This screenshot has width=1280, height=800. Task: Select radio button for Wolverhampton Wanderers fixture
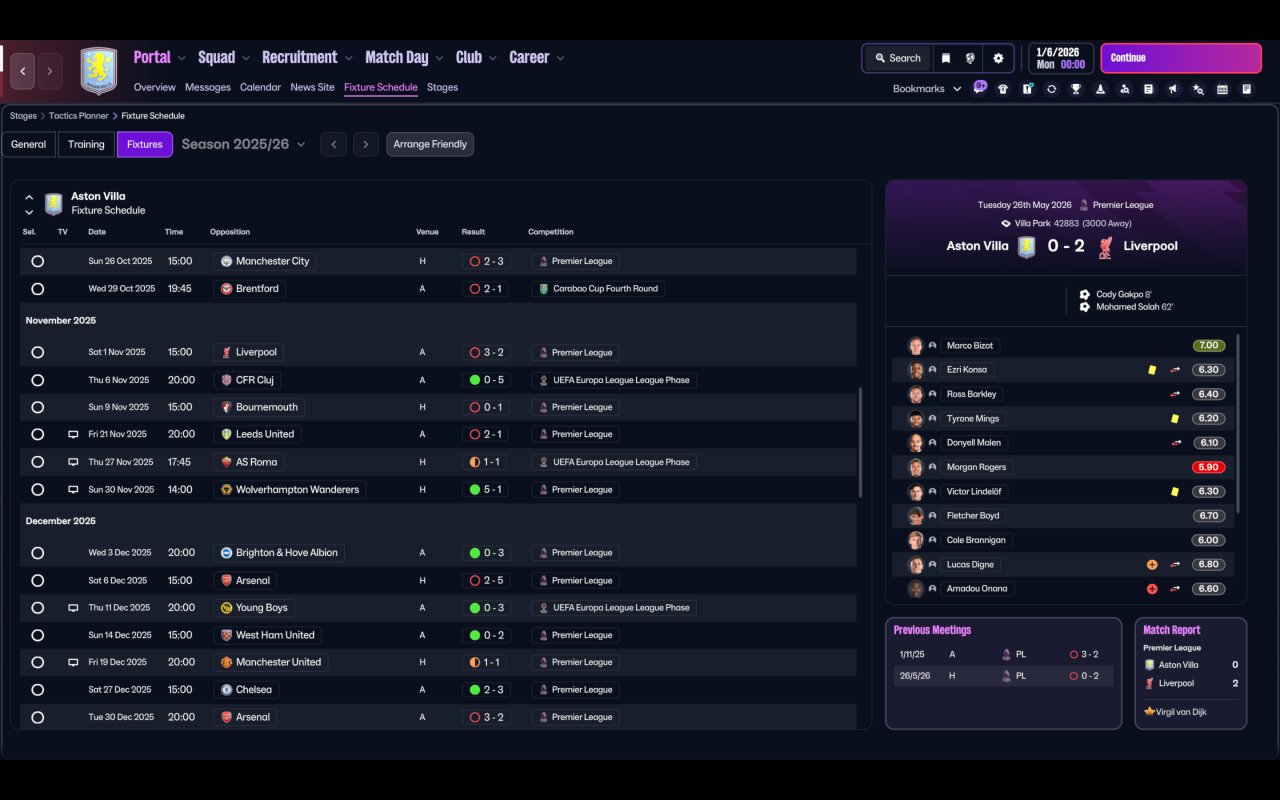coord(37,490)
